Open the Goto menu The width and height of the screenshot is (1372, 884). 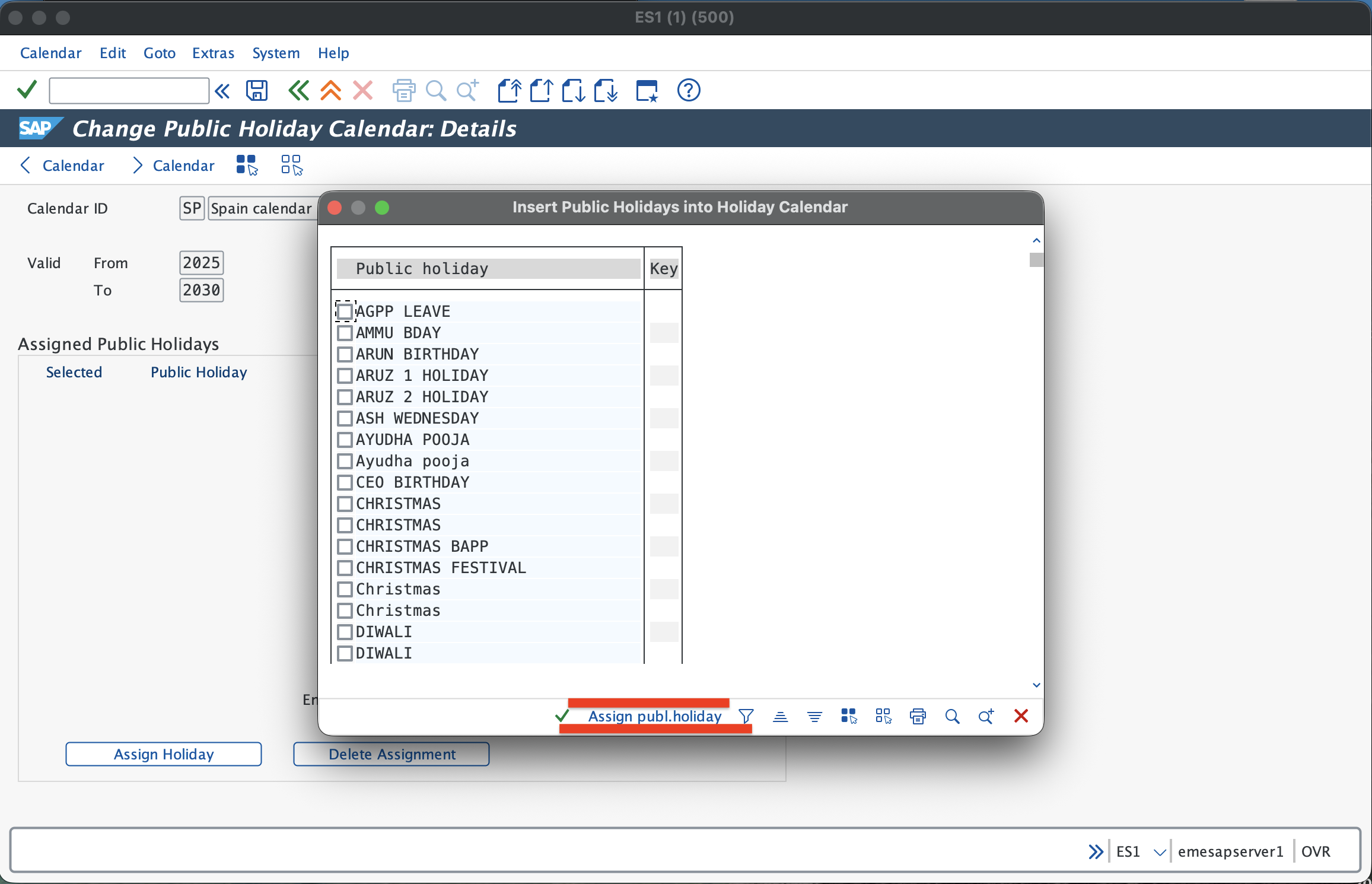(160, 53)
